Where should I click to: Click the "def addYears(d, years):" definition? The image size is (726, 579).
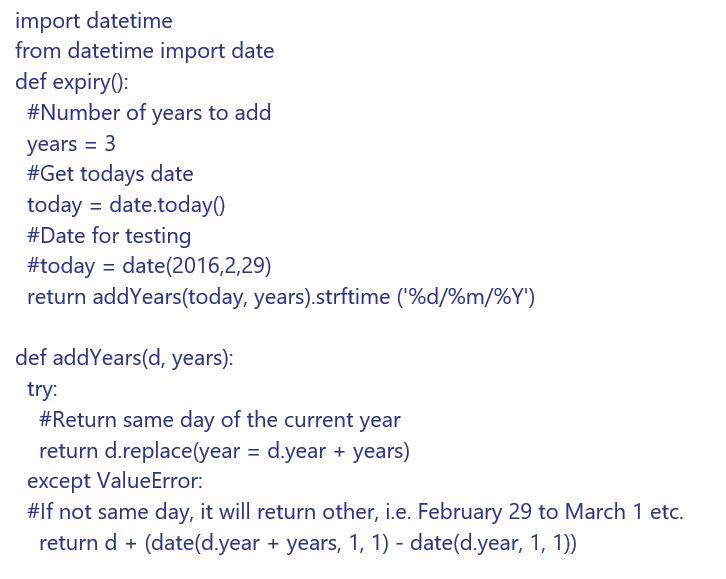[x=124, y=358]
